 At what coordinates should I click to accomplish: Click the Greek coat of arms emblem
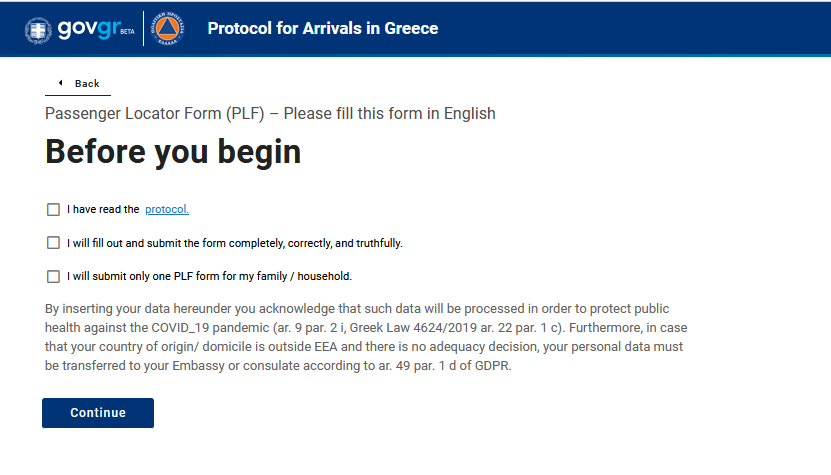pyautogui.click(x=40, y=29)
